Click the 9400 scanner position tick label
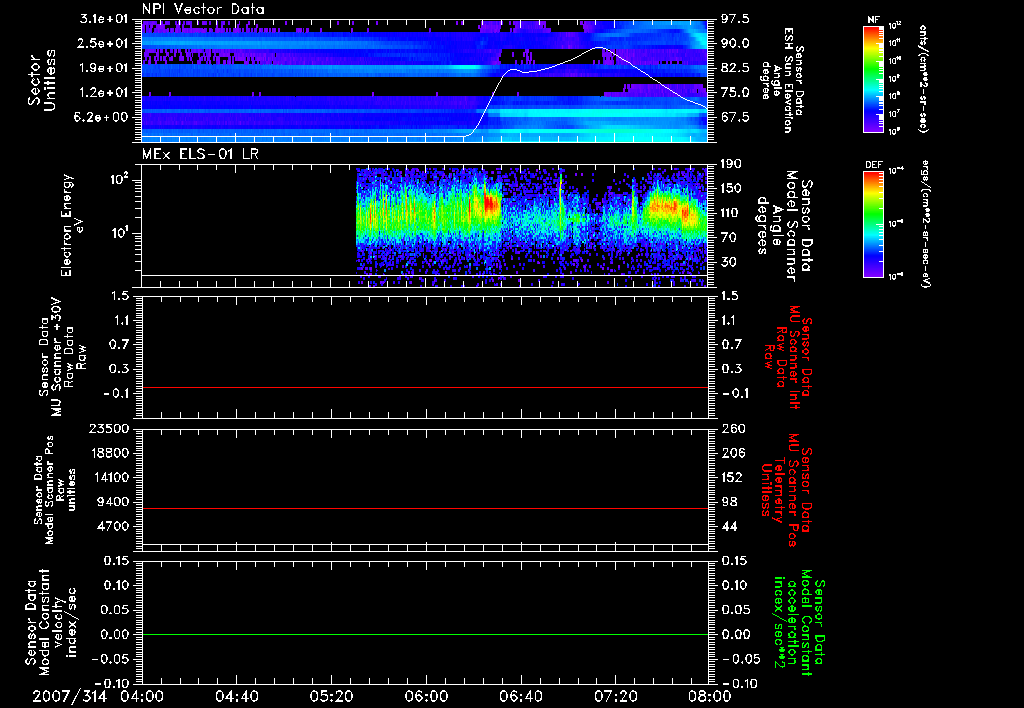 (x=114, y=502)
